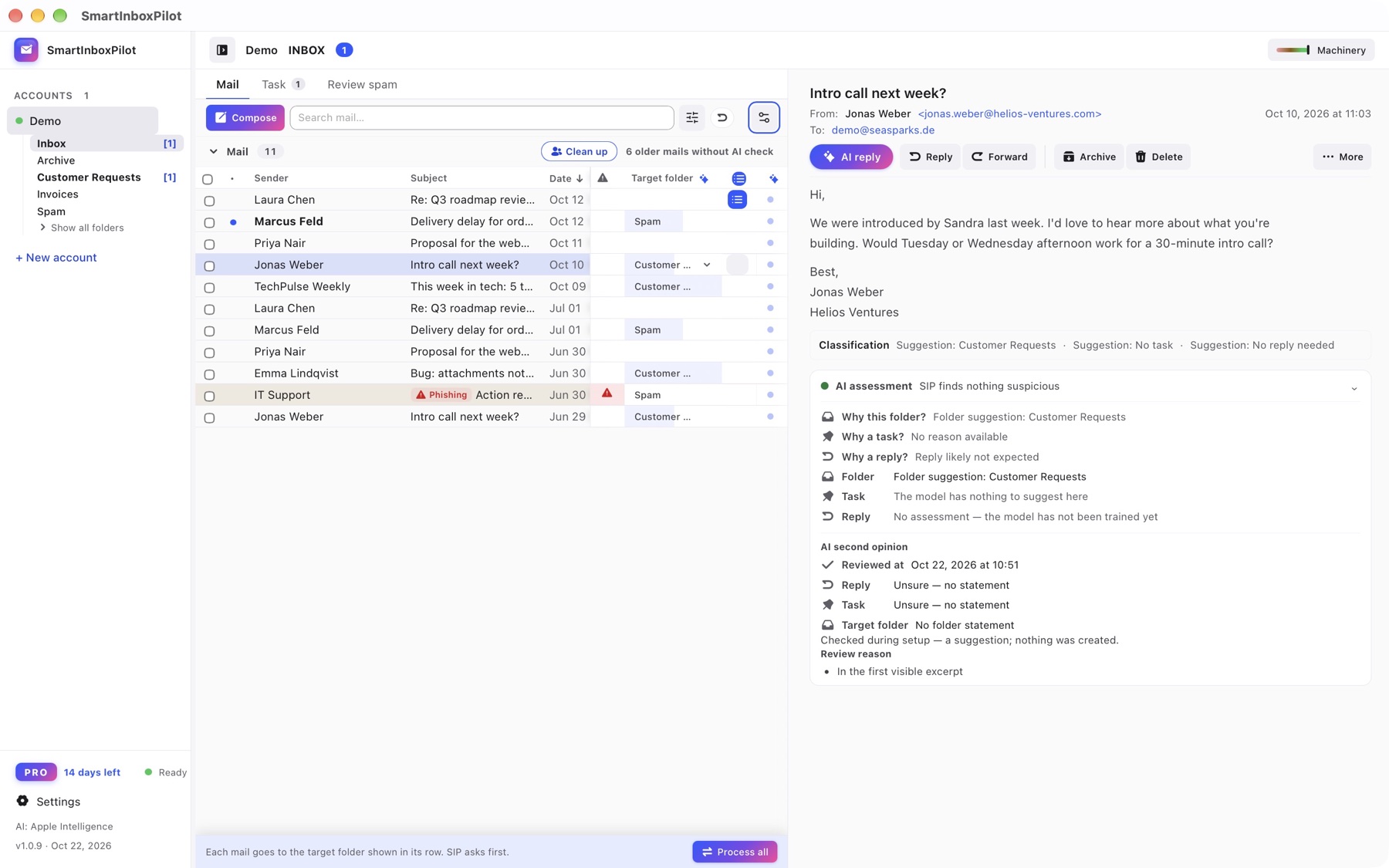The width and height of the screenshot is (1389, 868).
Task: Expand Show all folders
Action: point(82,228)
